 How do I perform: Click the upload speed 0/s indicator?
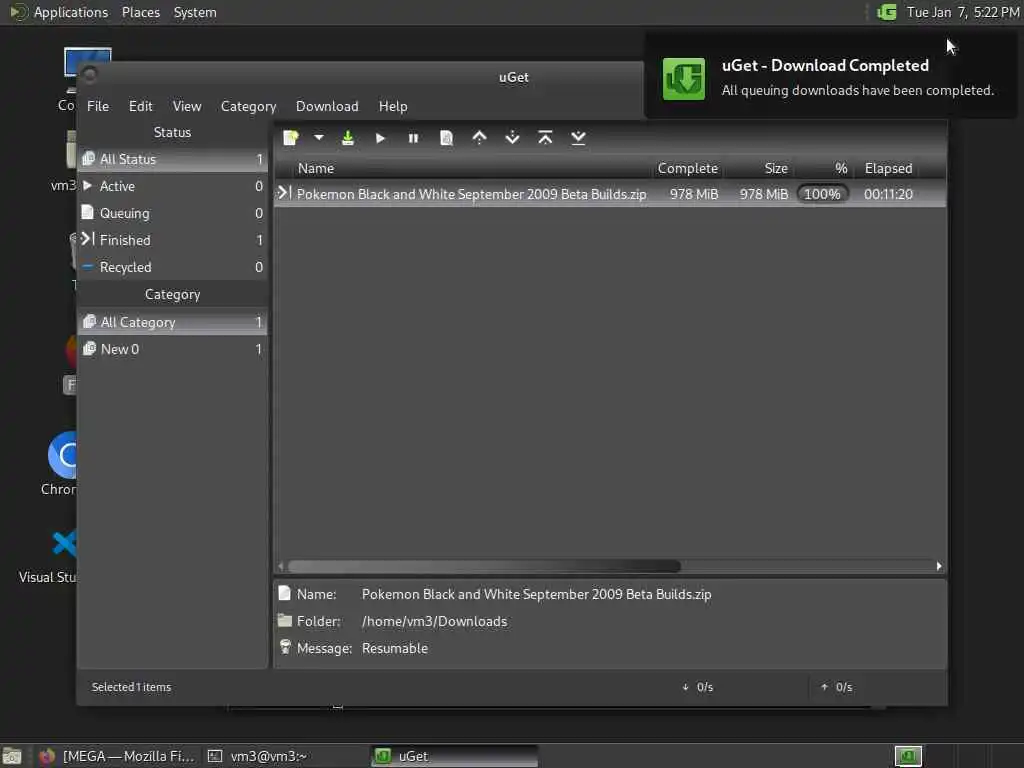837,687
